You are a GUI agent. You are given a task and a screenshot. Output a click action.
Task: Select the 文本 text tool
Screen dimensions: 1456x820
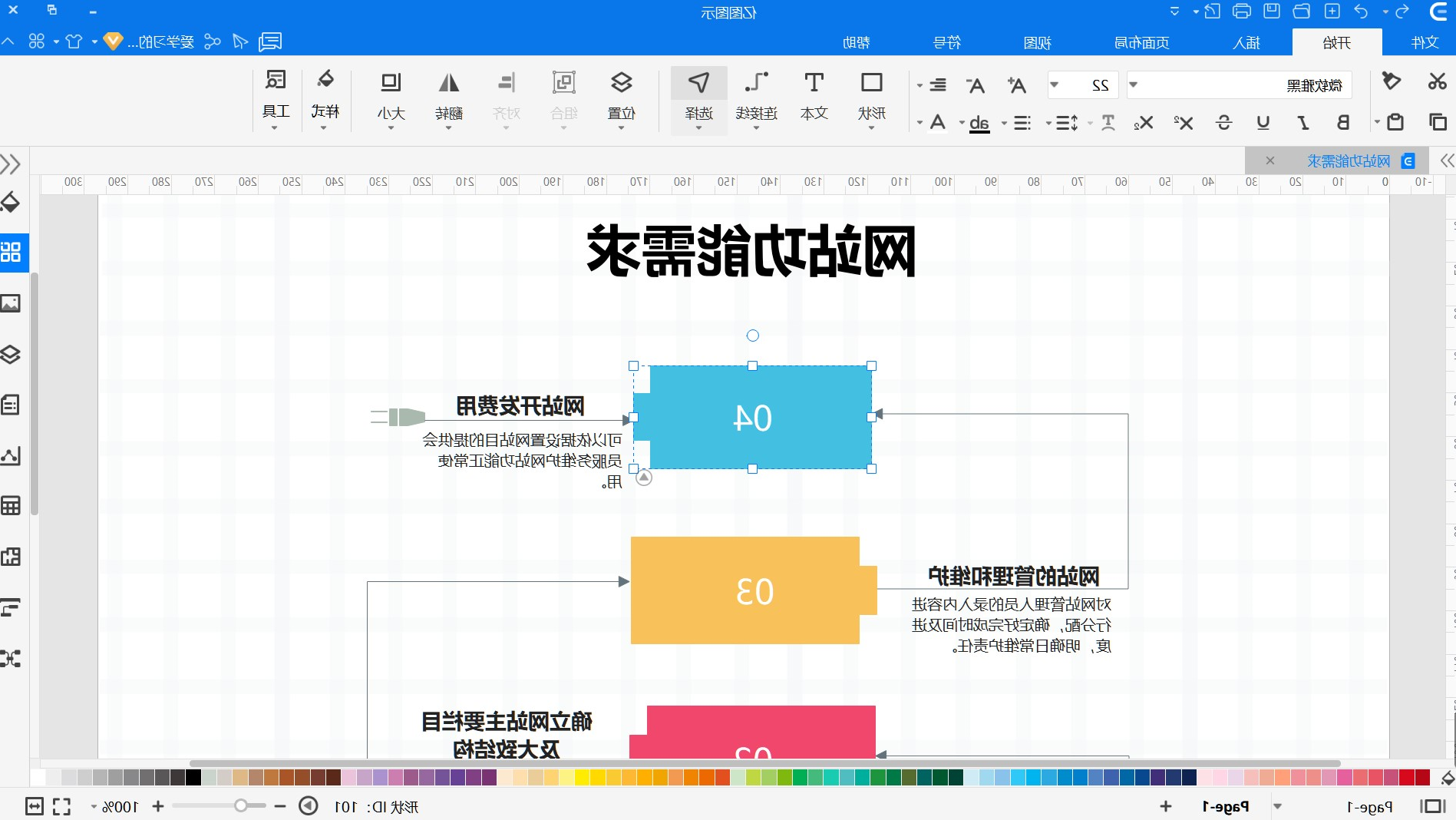(814, 97)
